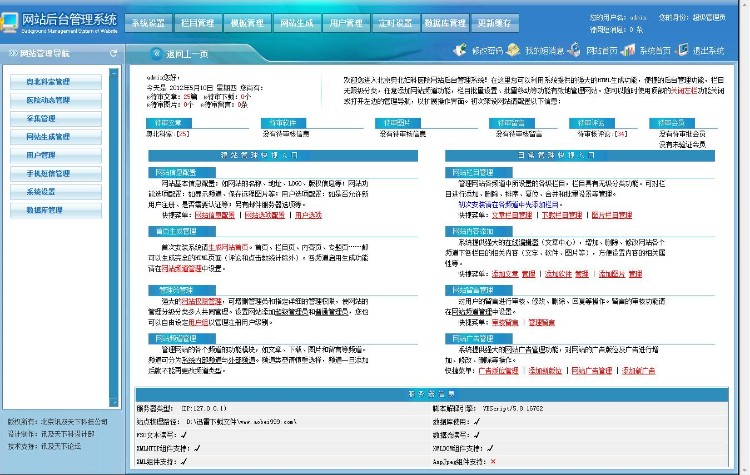750x475 pixels.
Task: Click the 添加图片 shortcut link
Action: 612,274
